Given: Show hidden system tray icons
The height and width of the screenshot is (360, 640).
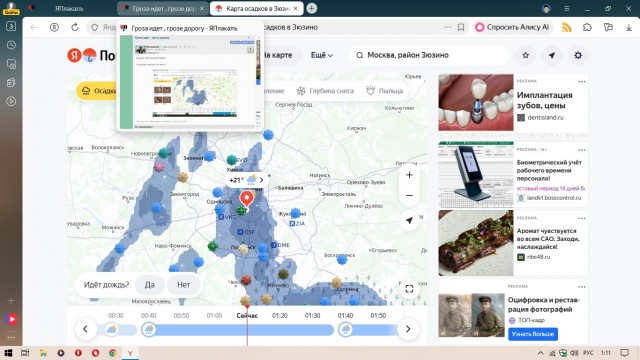Looking at the screenshot, I should tap(541, 353).
